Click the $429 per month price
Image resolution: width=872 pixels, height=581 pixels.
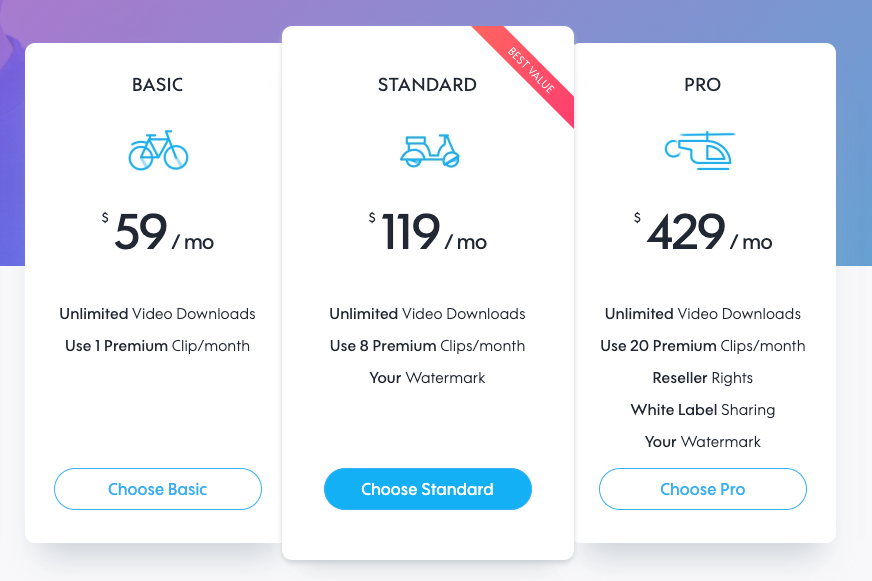[x=703, y=232]
